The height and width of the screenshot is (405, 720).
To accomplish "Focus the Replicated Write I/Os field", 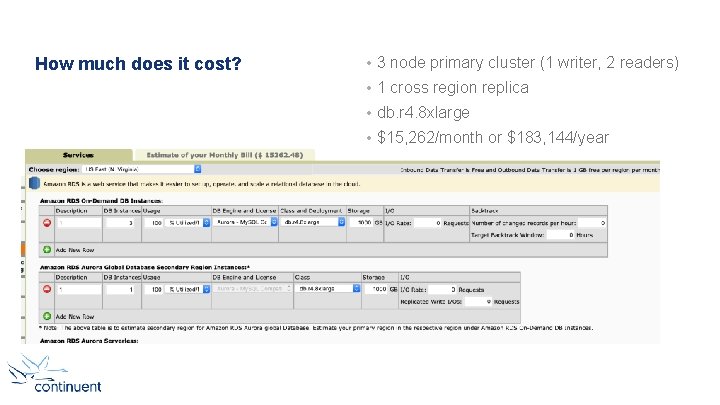I will coord(478,302).
